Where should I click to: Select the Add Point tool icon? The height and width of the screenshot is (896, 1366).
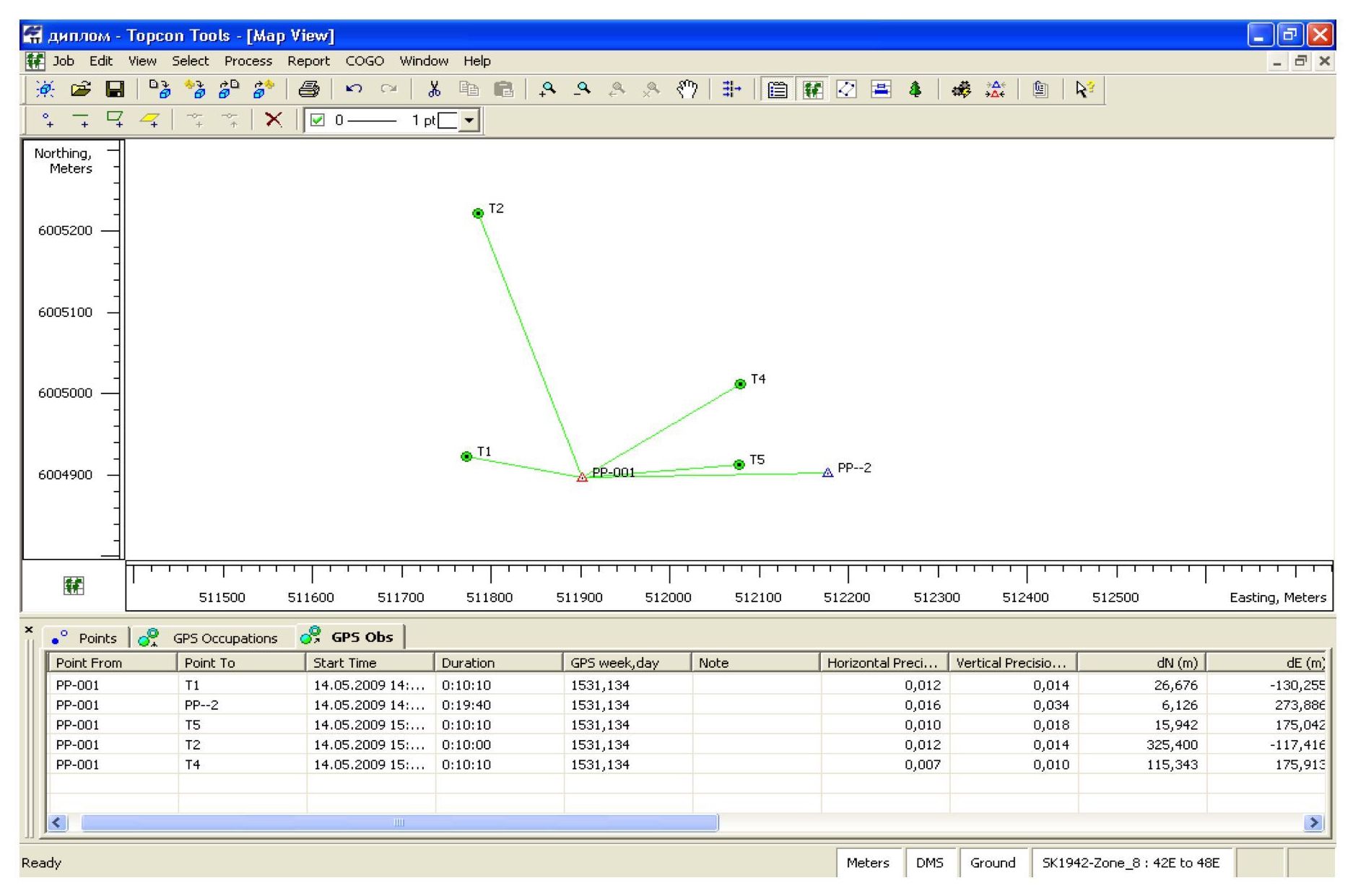point(47,120)
